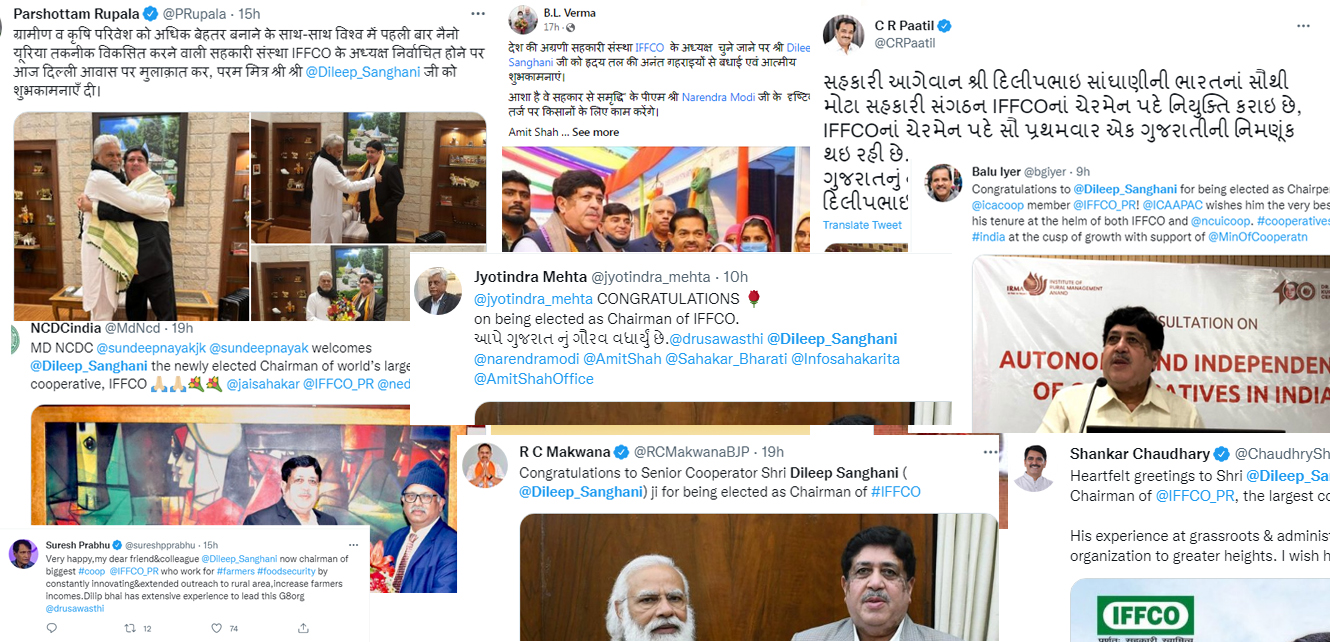Viewport: 1330px width, 642px height.
Task: Click Translate Tweet under C R Paatil's post
Action: [x=862, y=225]
